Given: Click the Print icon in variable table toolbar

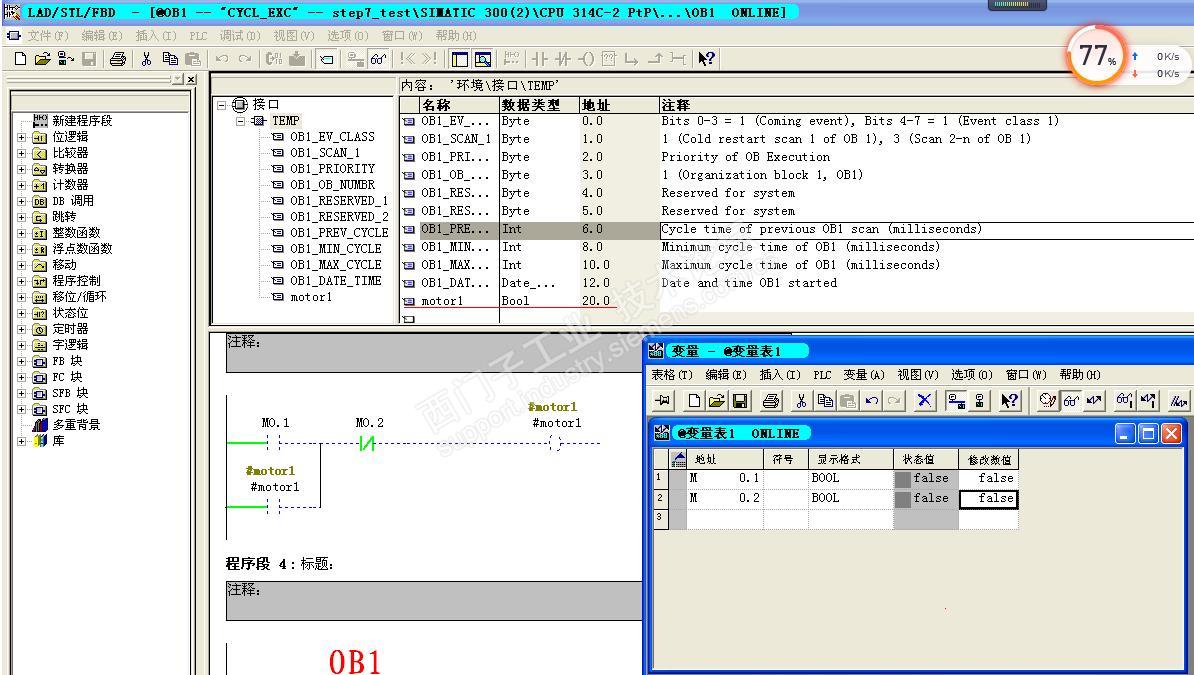Looking at the screenshot, I should 771,400.
